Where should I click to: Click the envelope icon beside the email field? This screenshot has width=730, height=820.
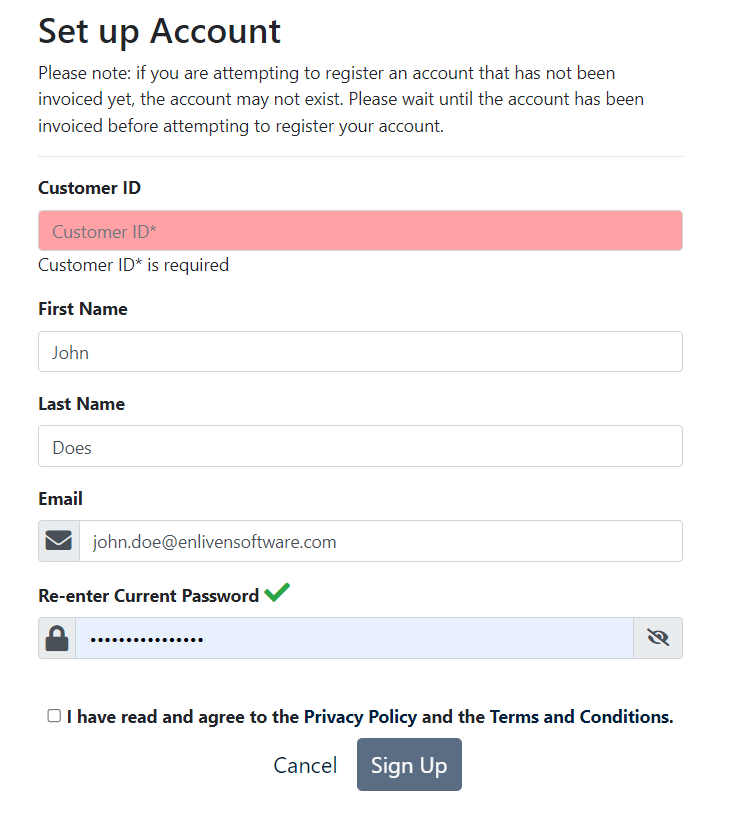59,541
